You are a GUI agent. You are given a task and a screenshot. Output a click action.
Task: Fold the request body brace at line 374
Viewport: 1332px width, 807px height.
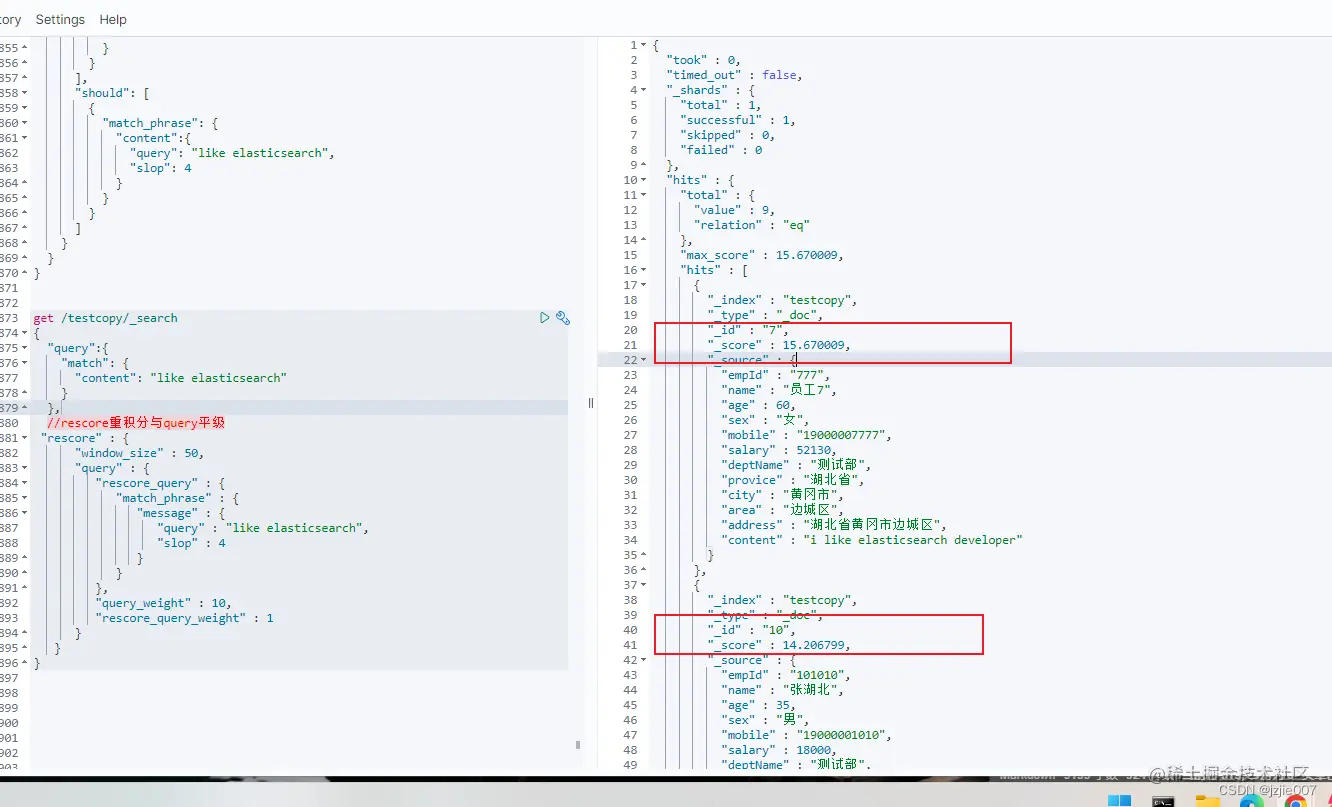click(x=25, y=333)
